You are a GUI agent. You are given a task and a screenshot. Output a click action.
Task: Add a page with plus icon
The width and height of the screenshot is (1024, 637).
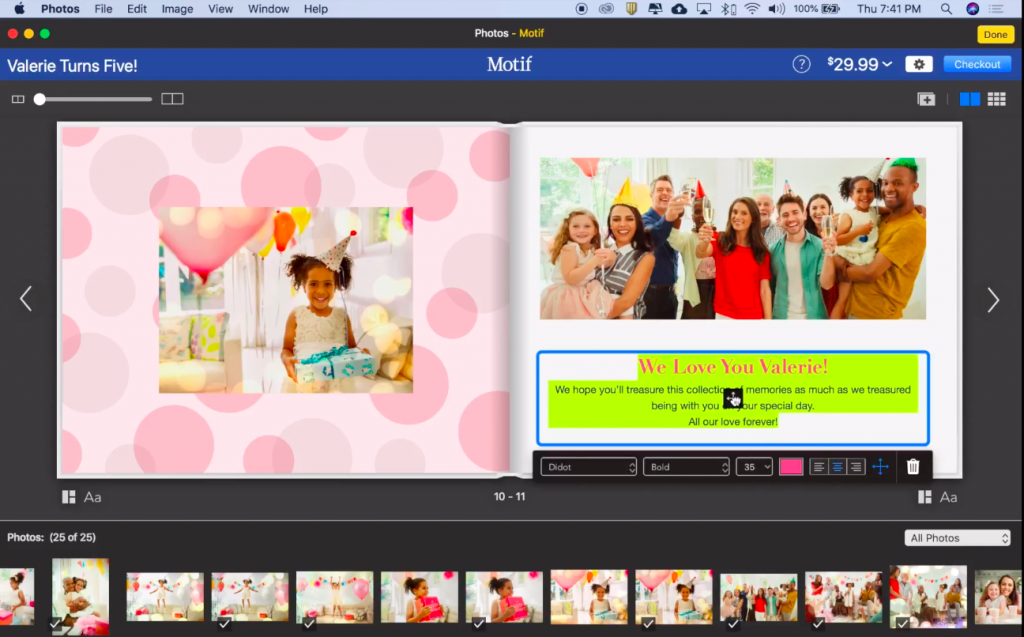(x=926, y=99)
